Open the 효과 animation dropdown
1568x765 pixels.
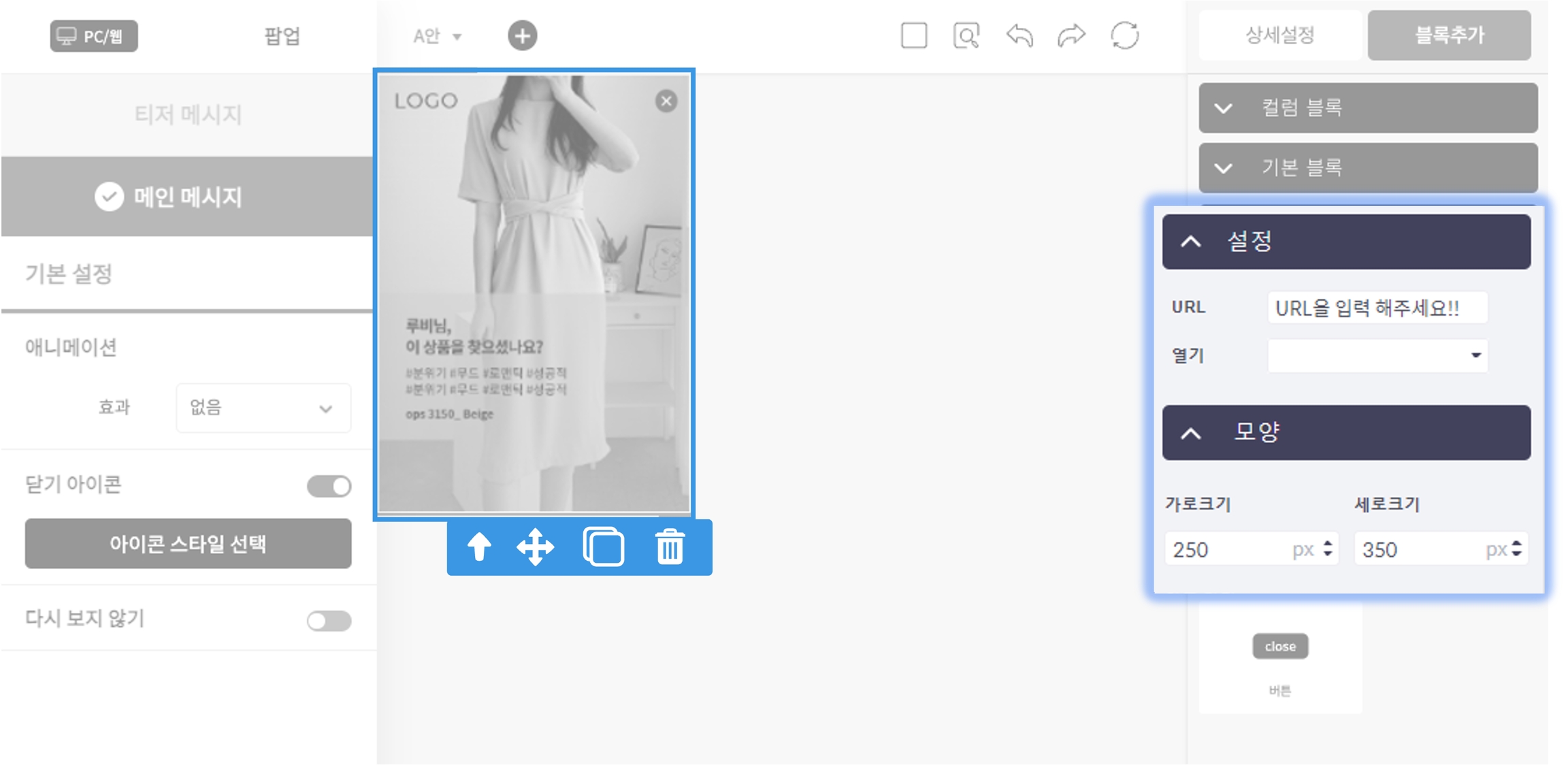tap(263, 408)
